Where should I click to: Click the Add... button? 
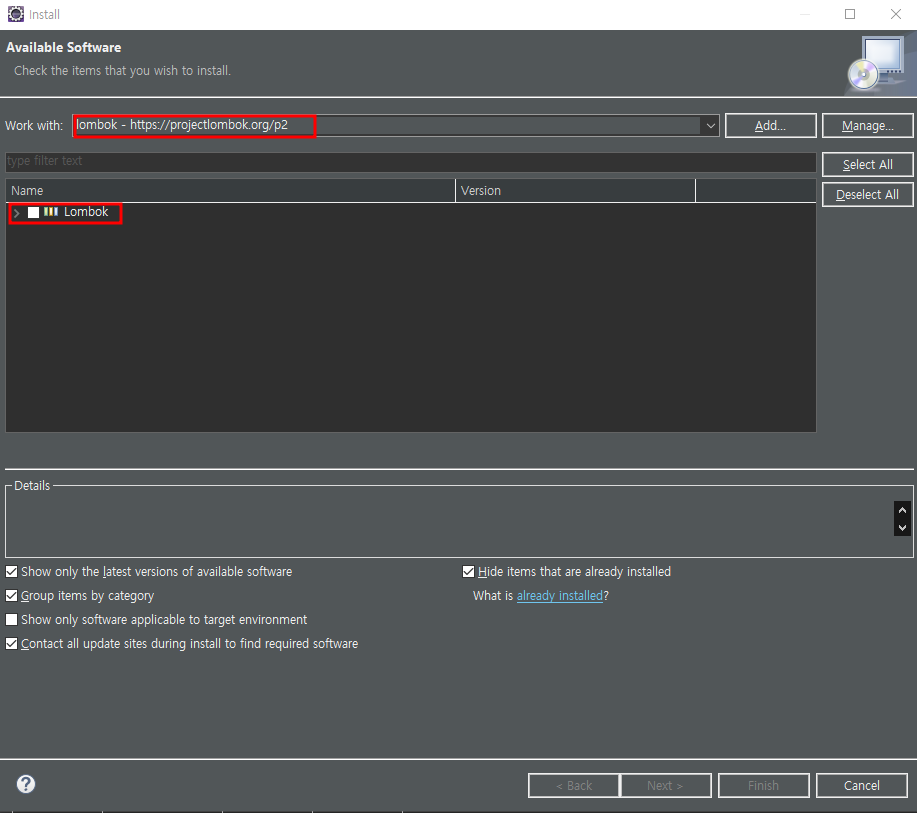pyautogui.click(x=770, y=126)
